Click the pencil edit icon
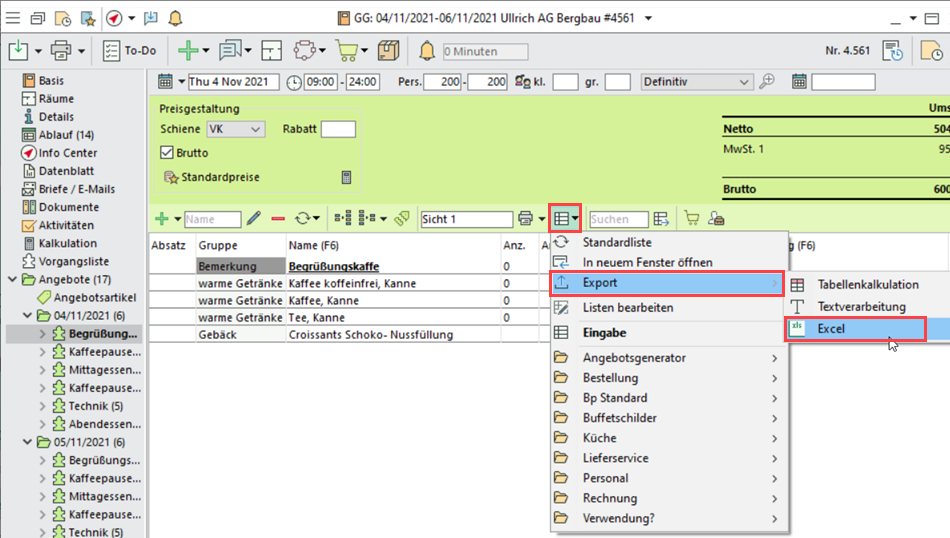The image size is (950, 538). (254, 218)
